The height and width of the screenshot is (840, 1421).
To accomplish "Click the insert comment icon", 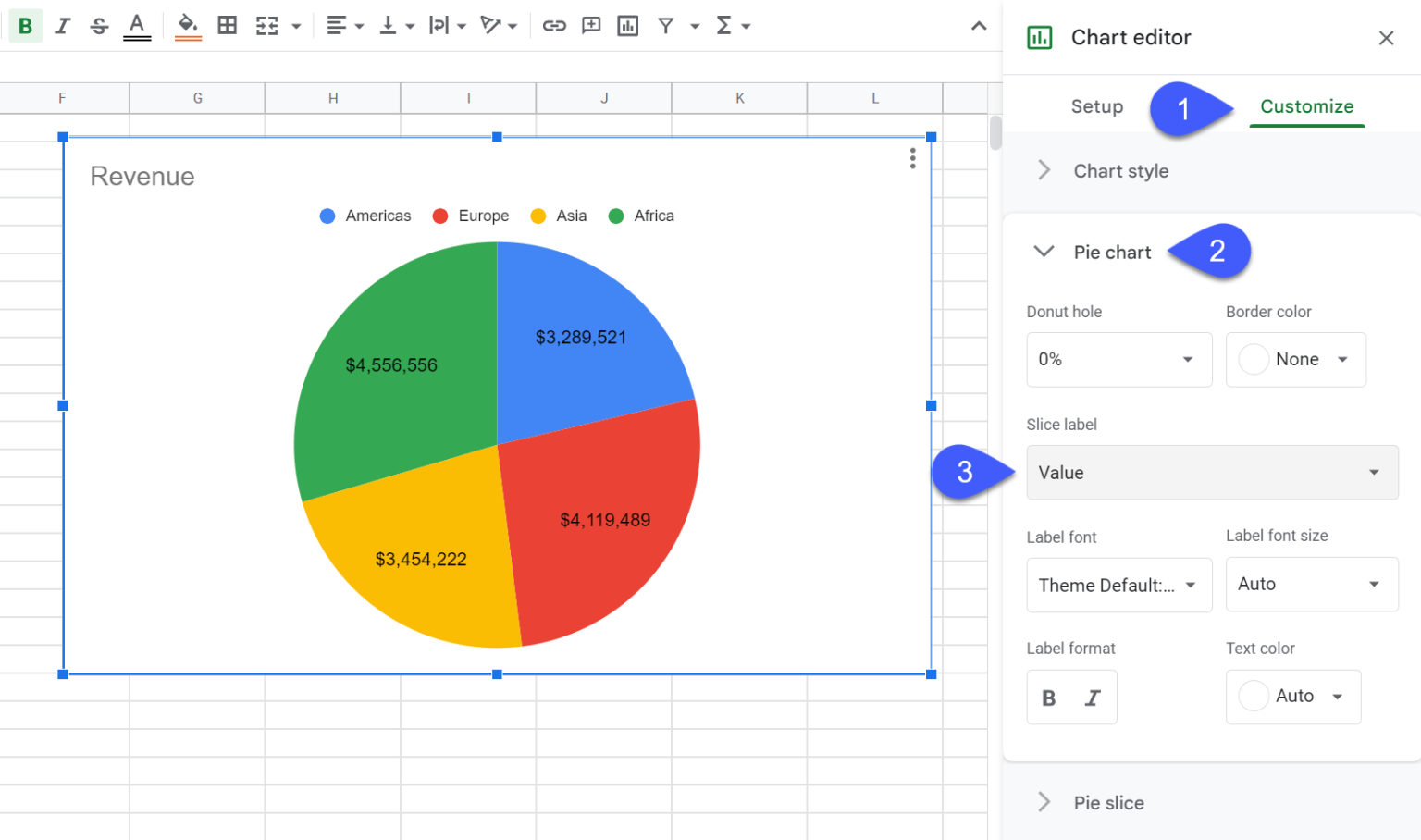I will pyautogui.click(x=591, y=26).
